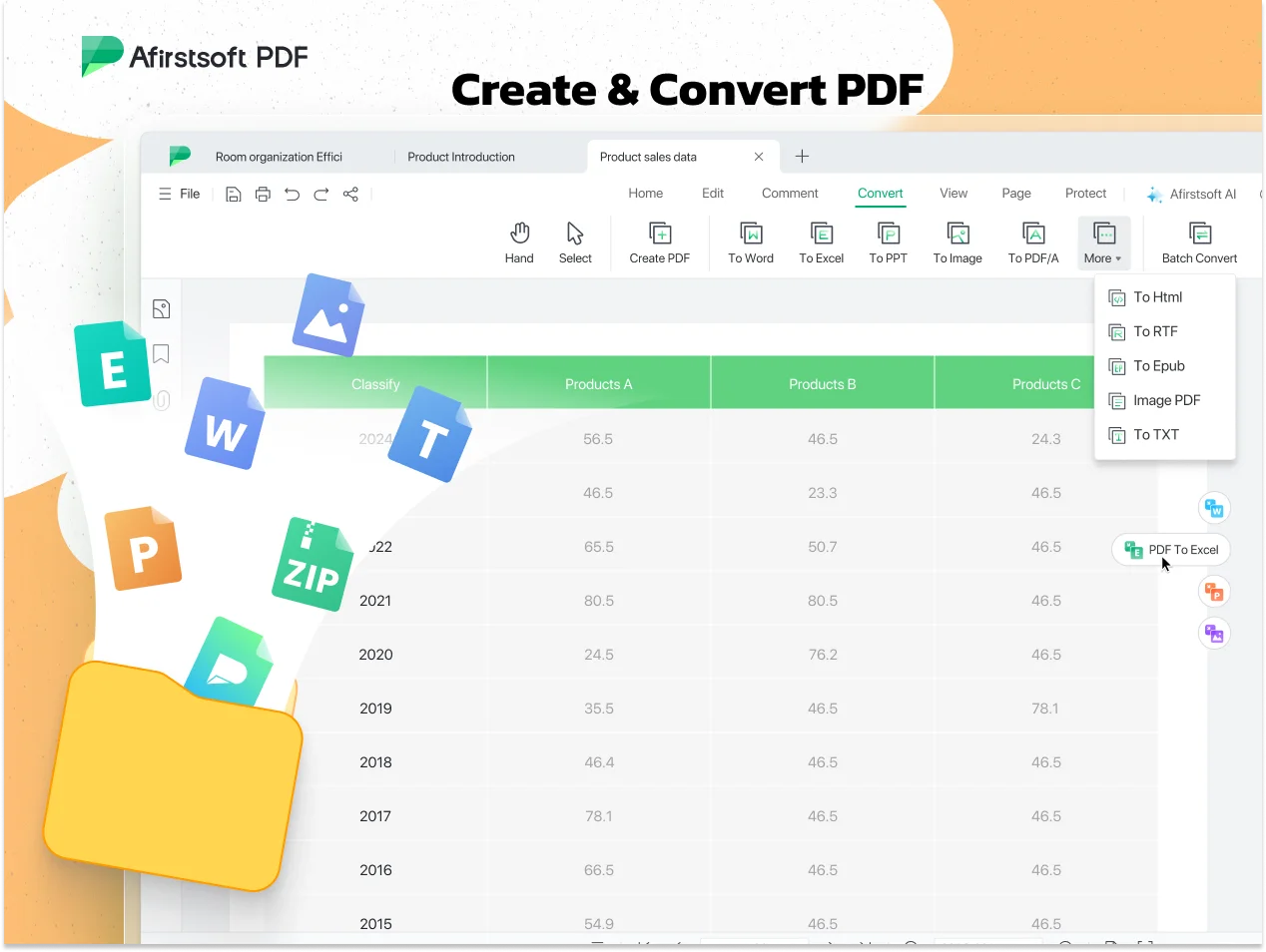
Task: Open the bookmarks sidebar panel
Action: [161, 354]
